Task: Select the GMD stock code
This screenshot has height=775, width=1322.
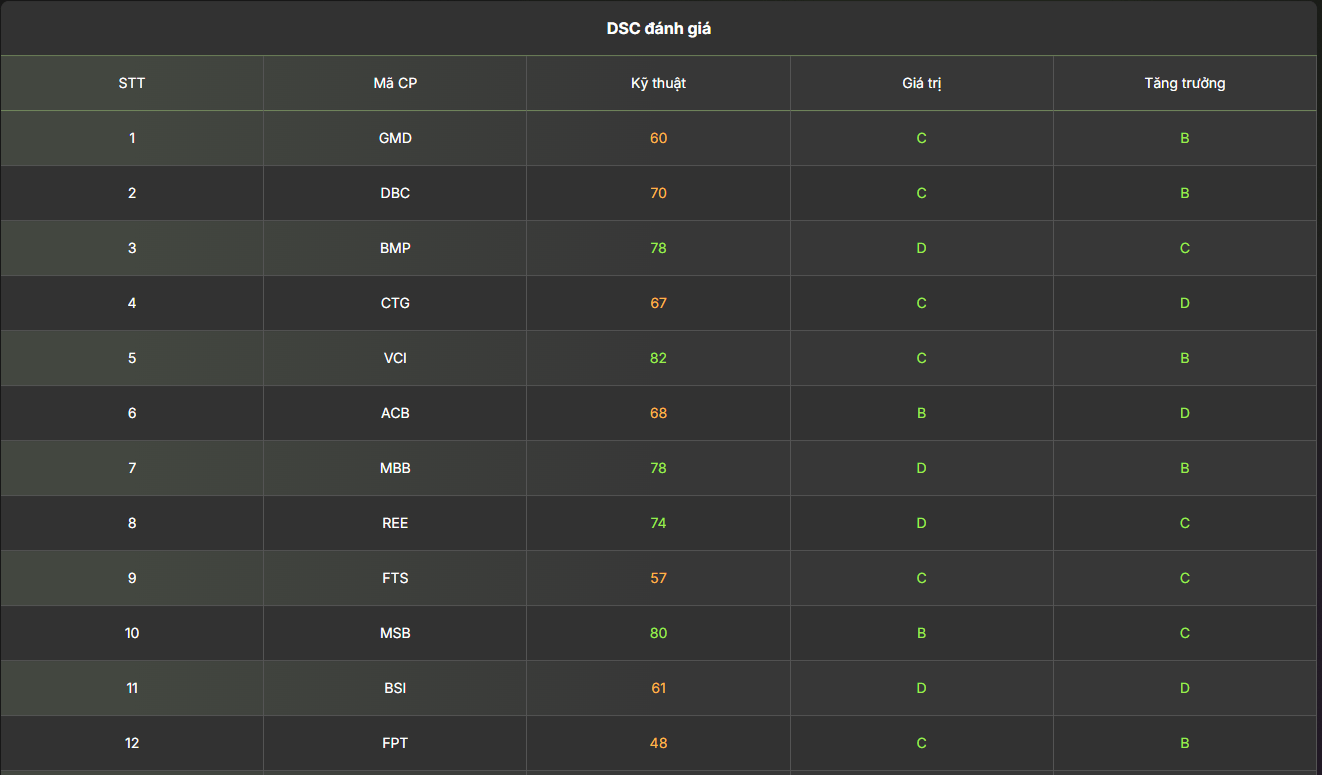Action: point(395,138)
